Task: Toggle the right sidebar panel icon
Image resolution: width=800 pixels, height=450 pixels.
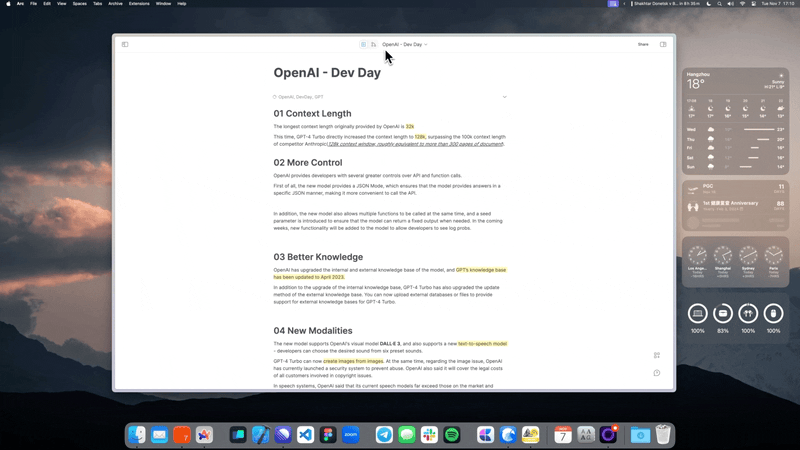Action: click(663, 44)
